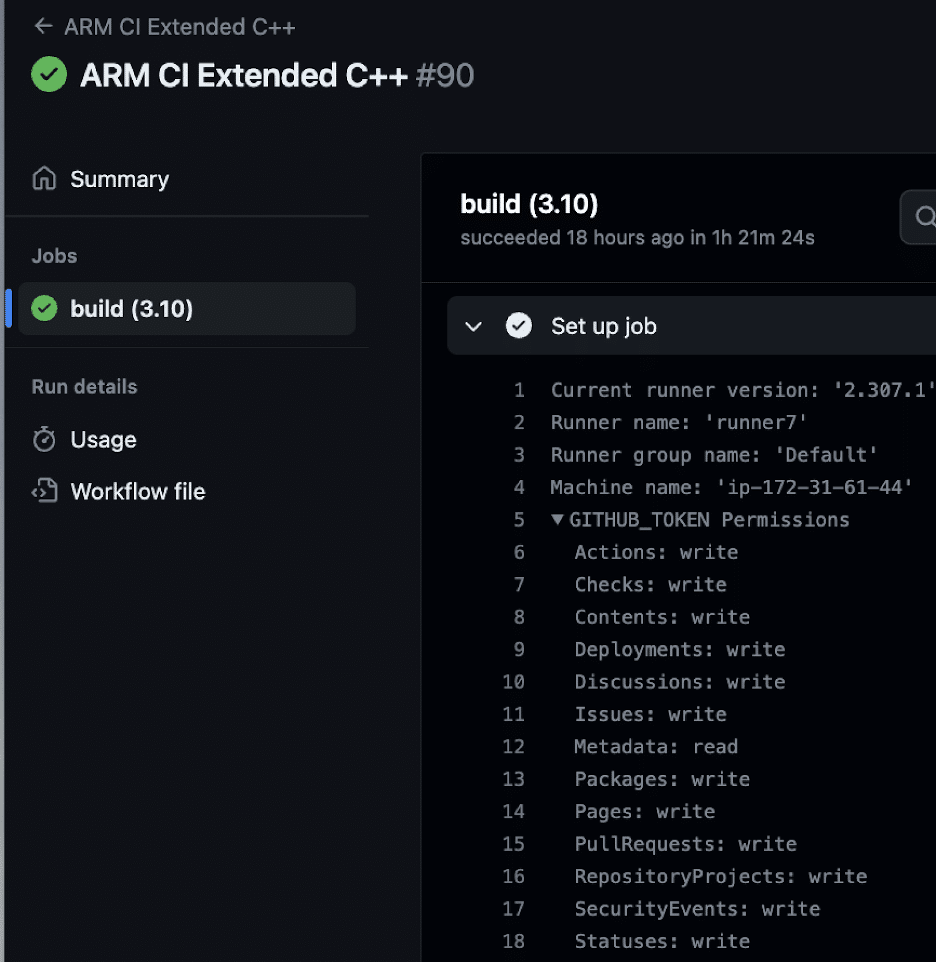Click the back arrow next to ARM CI Extended C++
The image size is (936, 962).
pyautogui.click(x=43, y=26)
